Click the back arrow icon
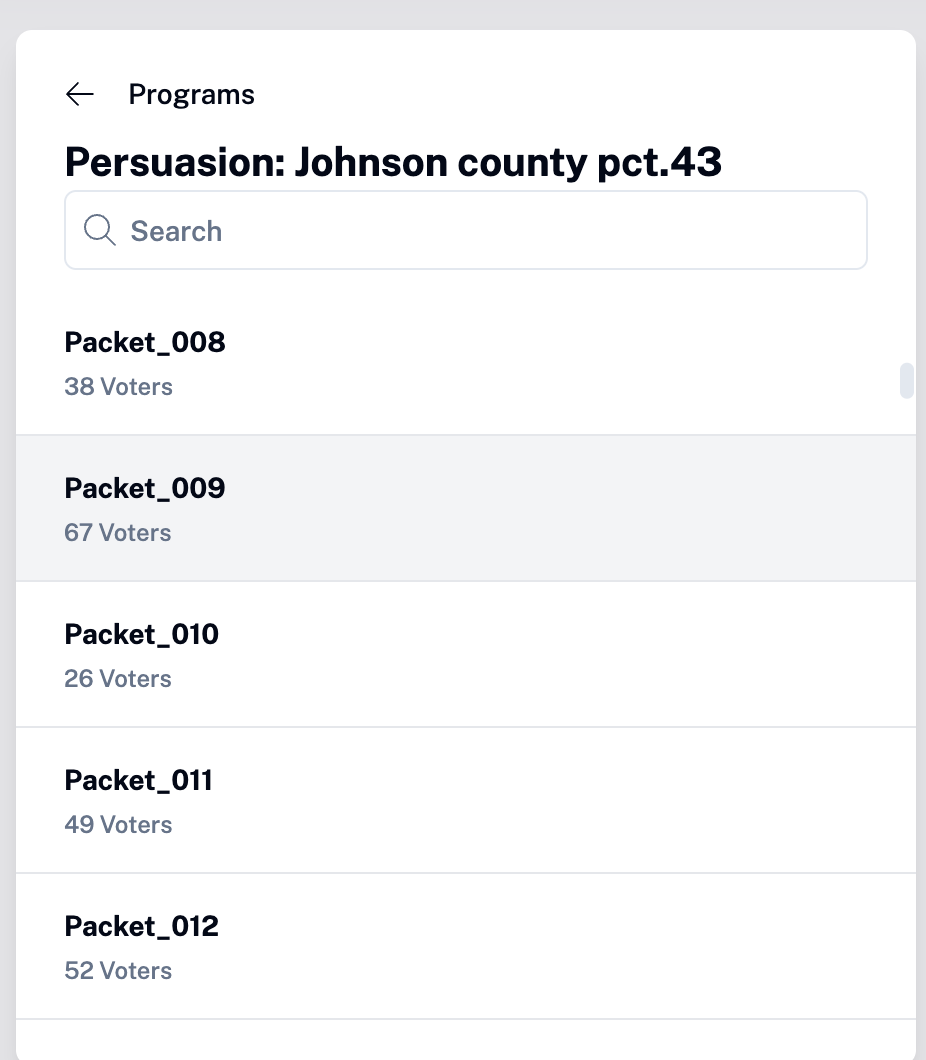 pos(80,94)
